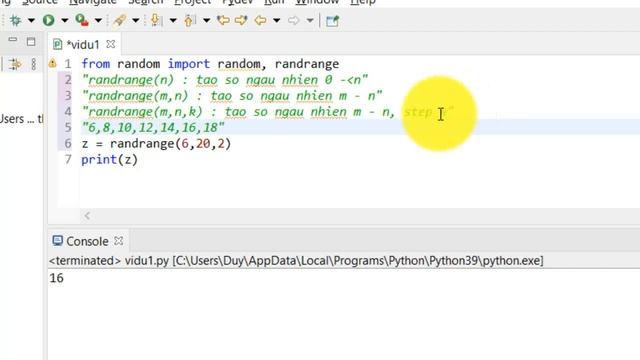Viewport: 640px width, 360px height.
Task: Open the Previous Annotation dropdown arrow
Action: click(x=207, y=20)
